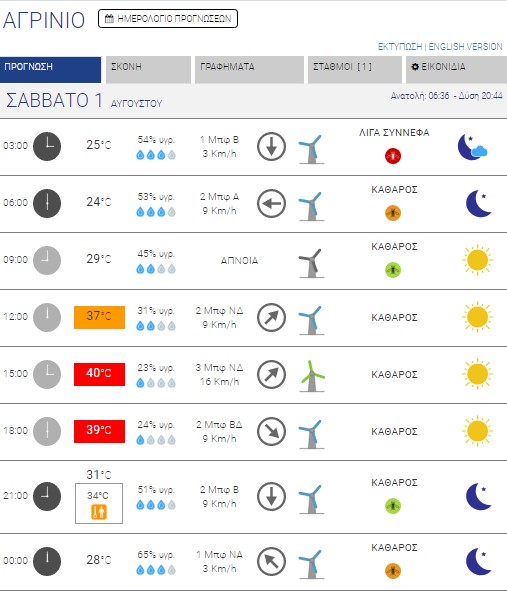
Task: Click the orange 37°C temperature box
Action: [99, 317]
